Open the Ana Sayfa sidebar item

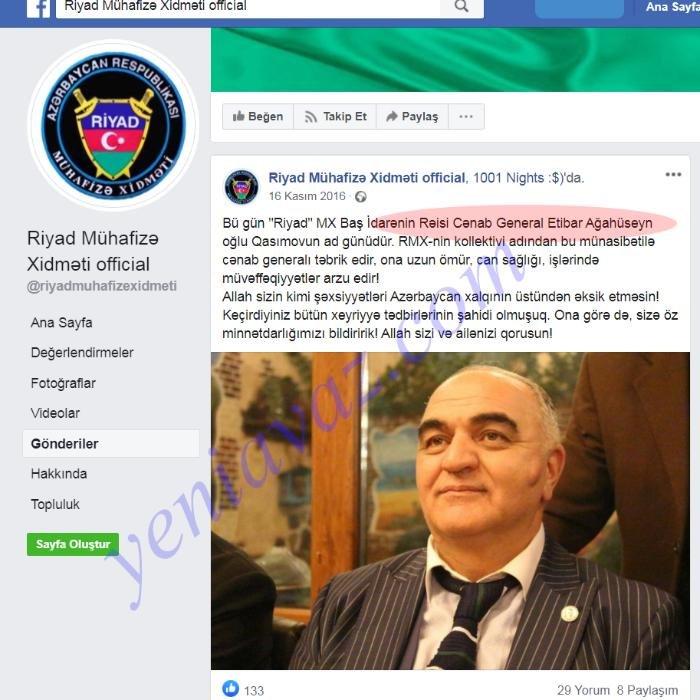(62, 322)
